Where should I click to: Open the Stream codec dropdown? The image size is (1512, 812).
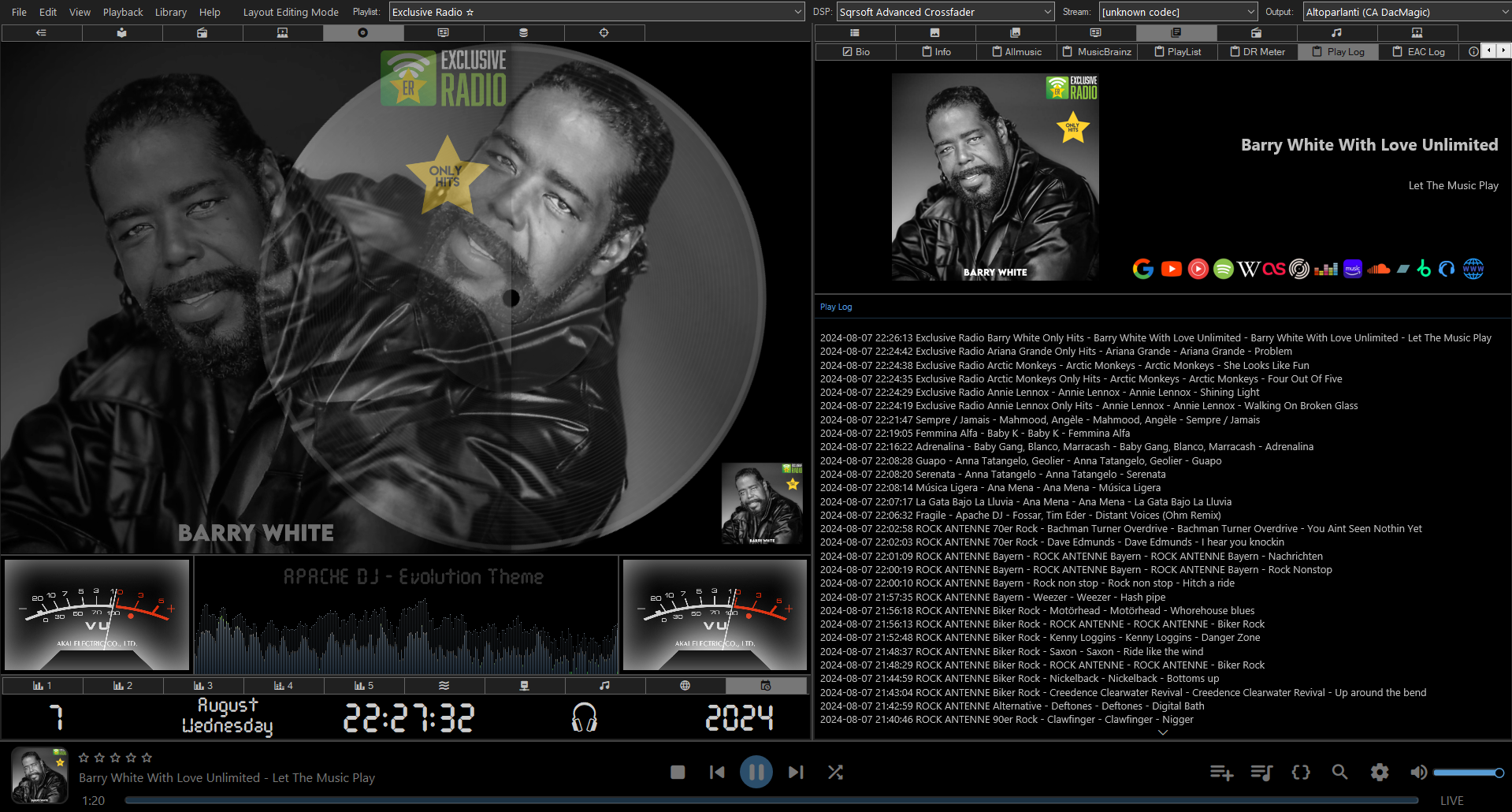1178,12
